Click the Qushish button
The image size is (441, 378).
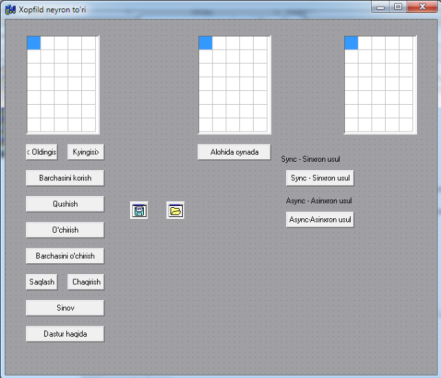tap(65, 204)
